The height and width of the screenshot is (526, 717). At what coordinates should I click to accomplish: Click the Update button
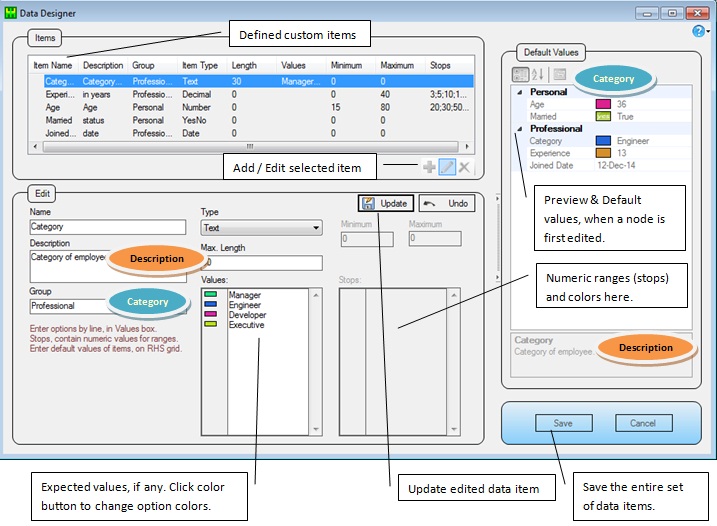tap(386, 204)
